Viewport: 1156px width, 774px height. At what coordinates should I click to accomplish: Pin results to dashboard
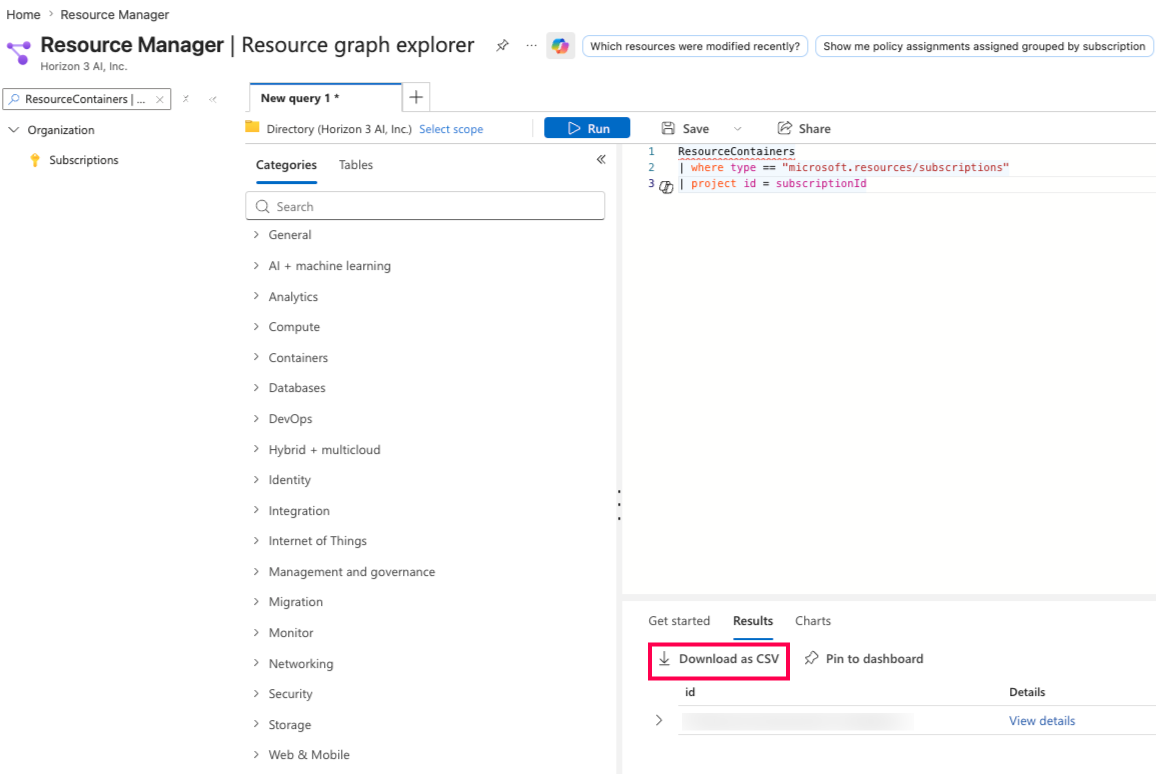tap(863, 659)
